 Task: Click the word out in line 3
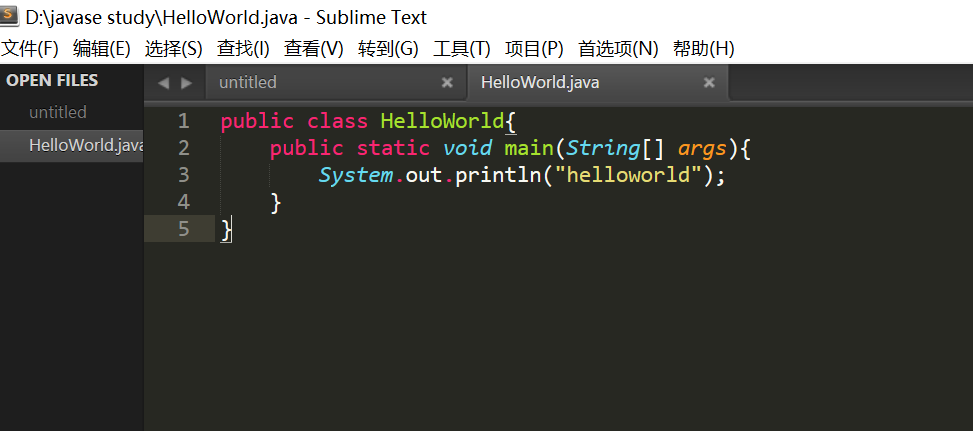coord(424,176)
